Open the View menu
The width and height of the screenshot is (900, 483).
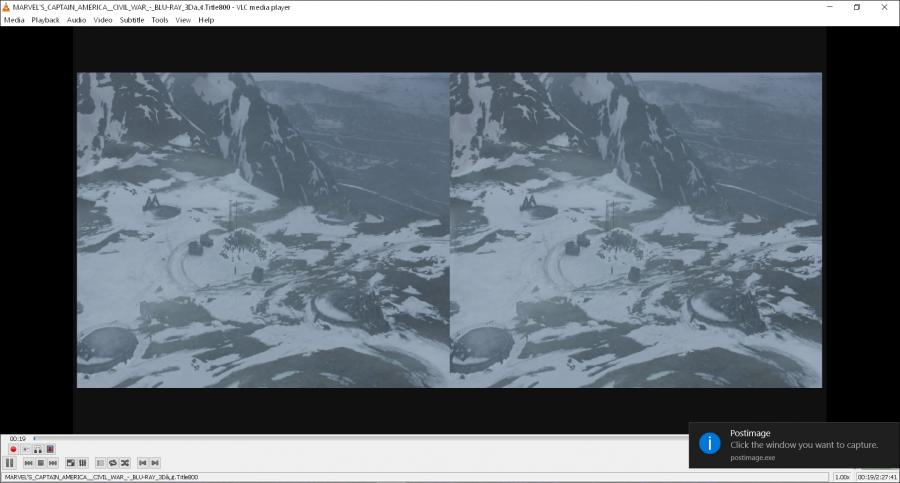coord(183,20)
